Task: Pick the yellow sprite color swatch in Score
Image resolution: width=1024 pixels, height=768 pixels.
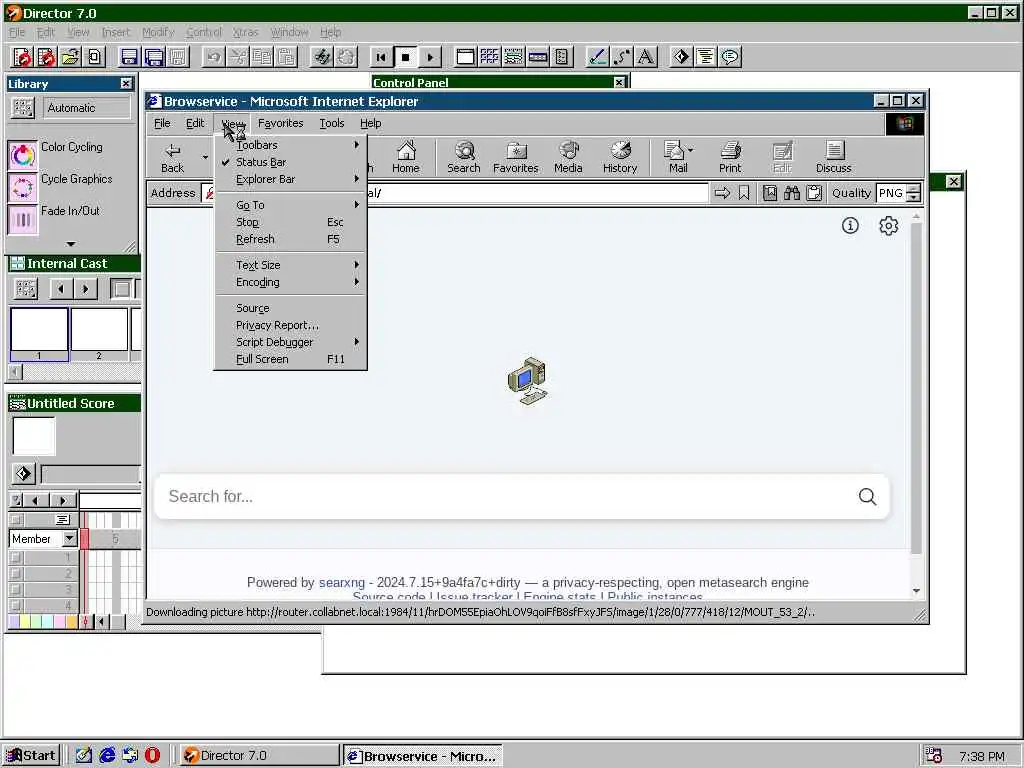Action: [x=25, y=622]
